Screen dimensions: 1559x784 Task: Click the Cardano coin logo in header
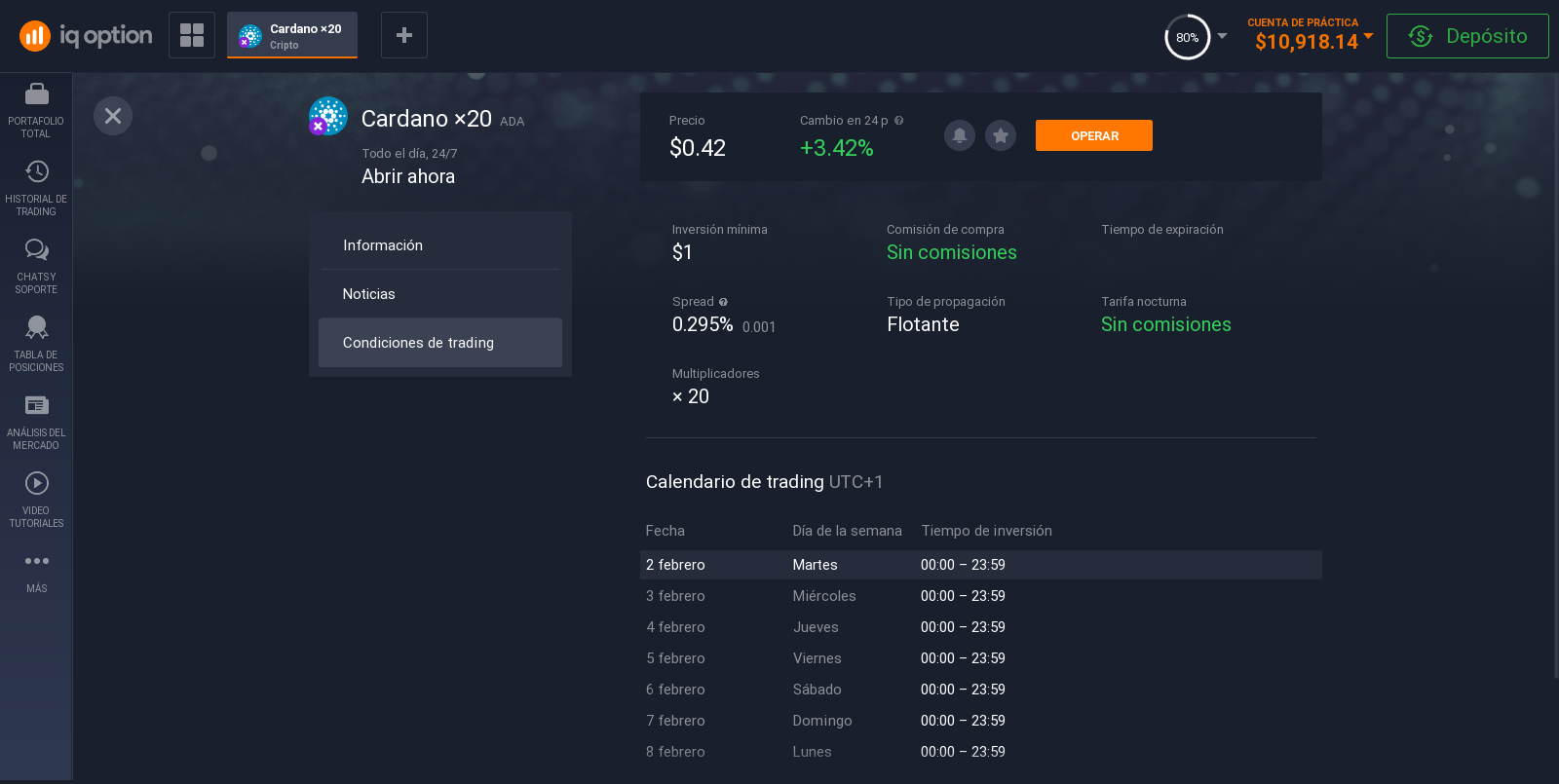click(x=328, y=116)
